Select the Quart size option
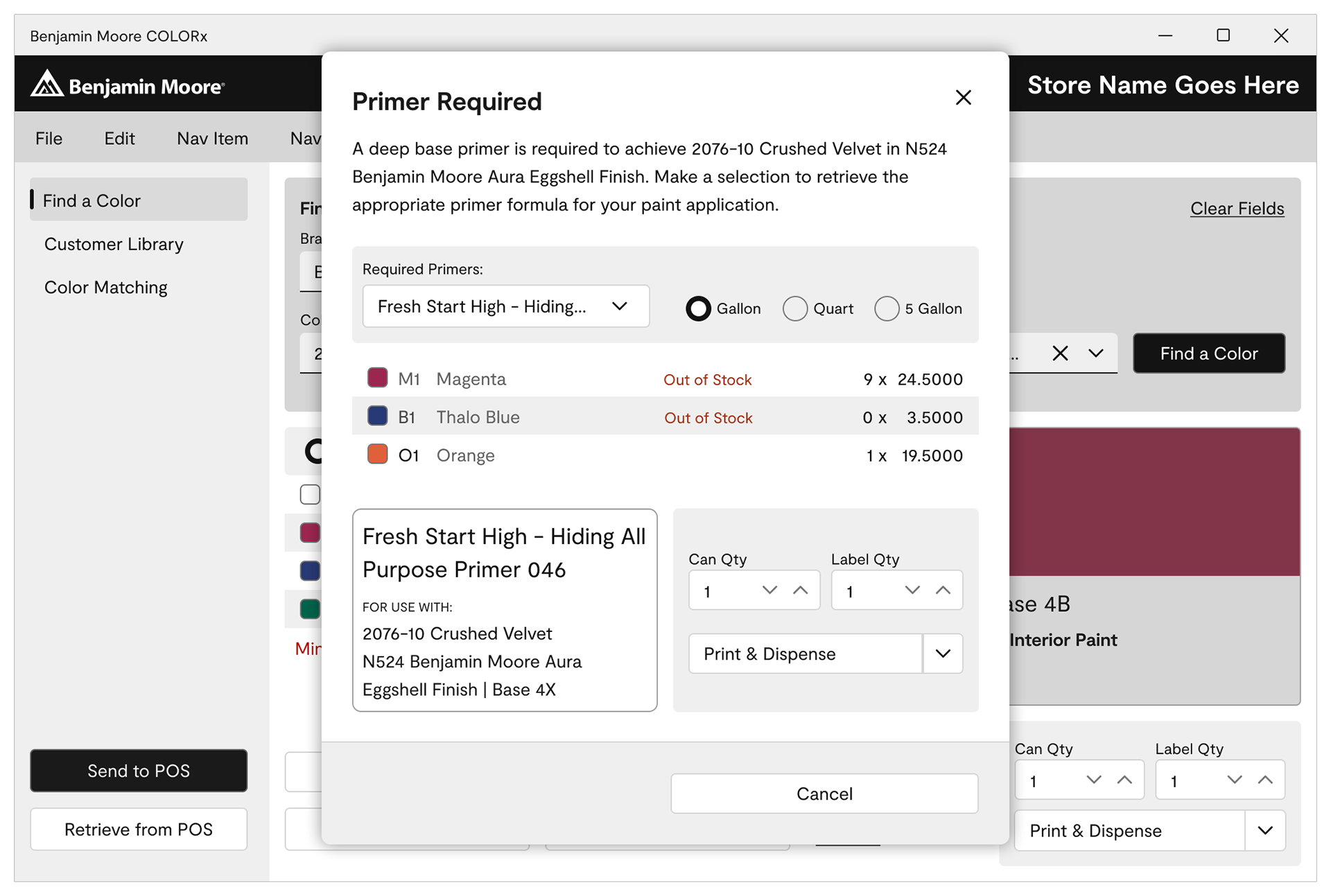Screen dimensions: 1331x896 (795, 308)
